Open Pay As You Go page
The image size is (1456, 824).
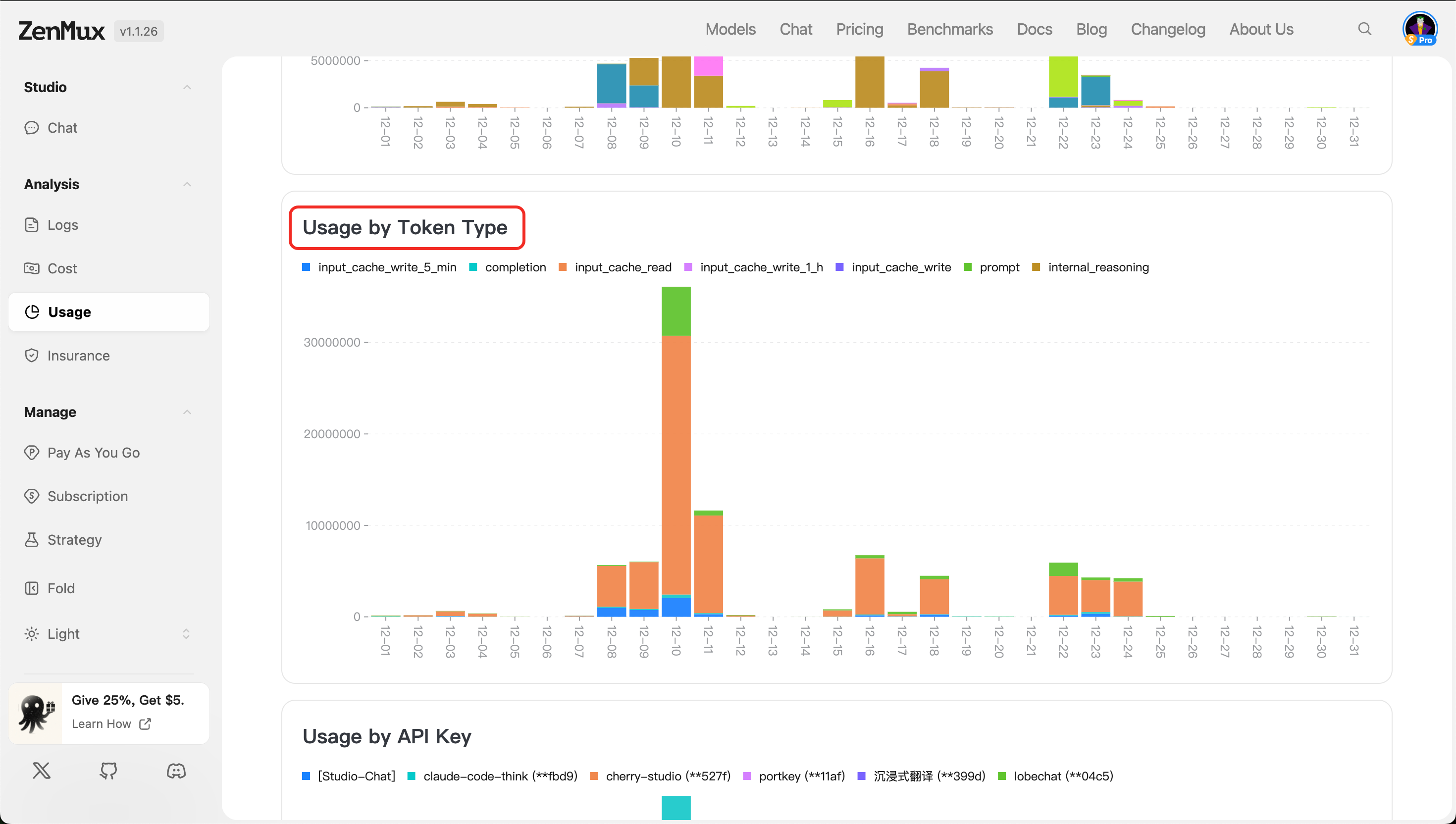(x=94, y=453)
